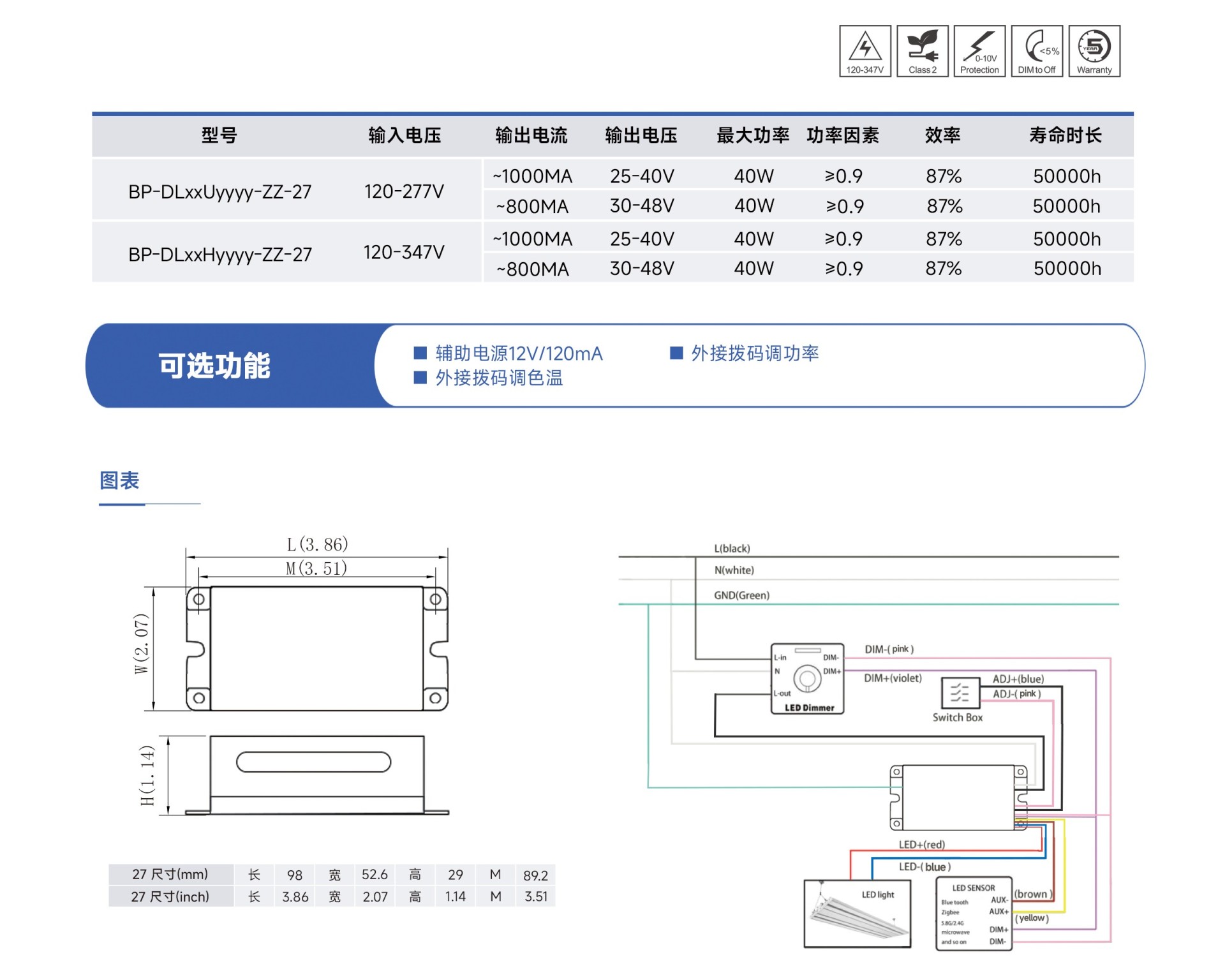The image size is (1225, 980).
Task: Click the (yellow) AUX wire label
Action: click(x=1032, y=917)
